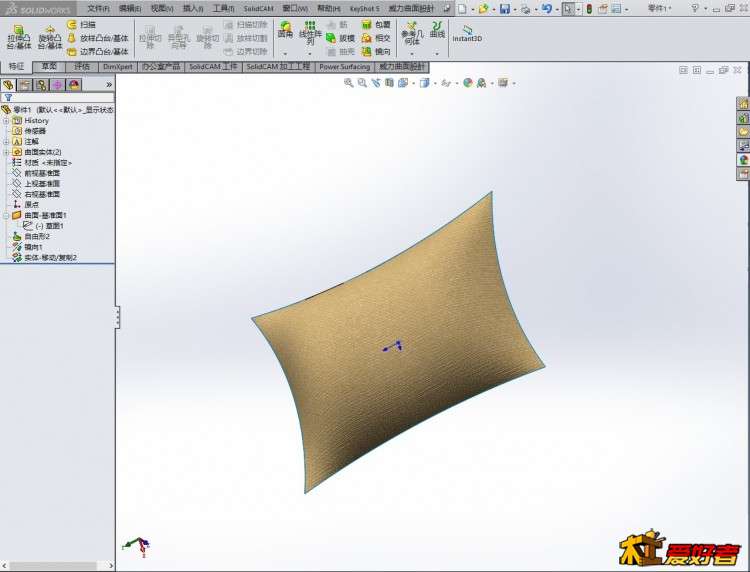Switch to the DimXpert ribbon tab

coord(118,67)
